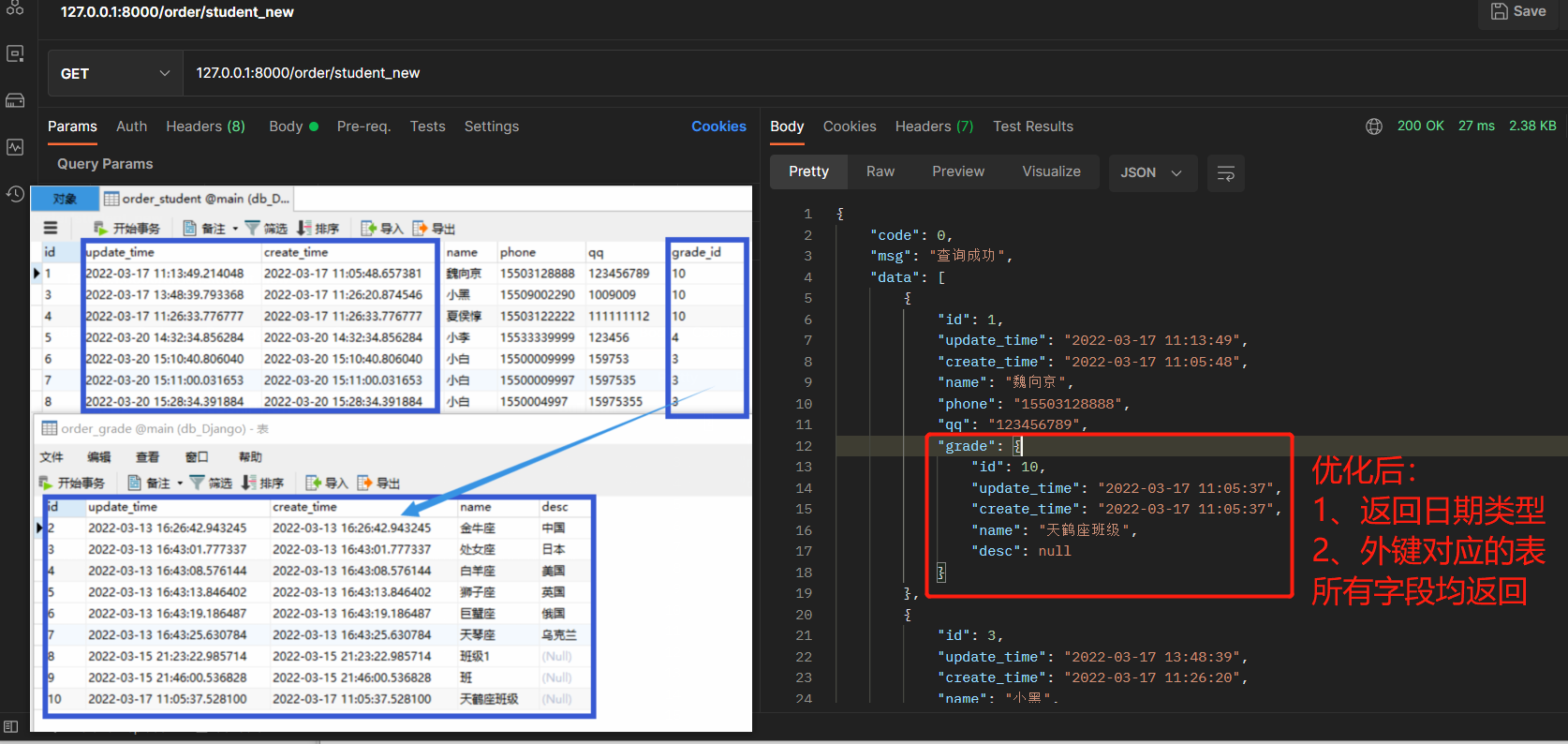
Task: Click 开始事务 in the order_grade toolbar
Action: 71,484
